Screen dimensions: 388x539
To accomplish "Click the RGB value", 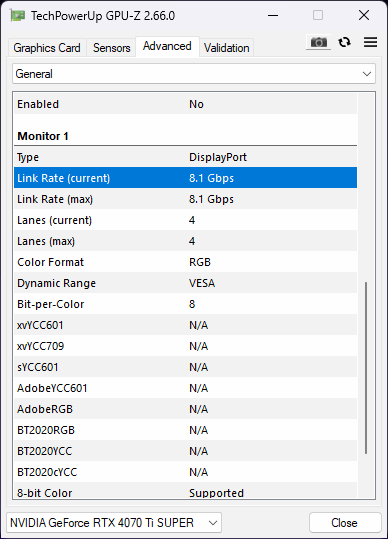I will (x=200, y=262).
